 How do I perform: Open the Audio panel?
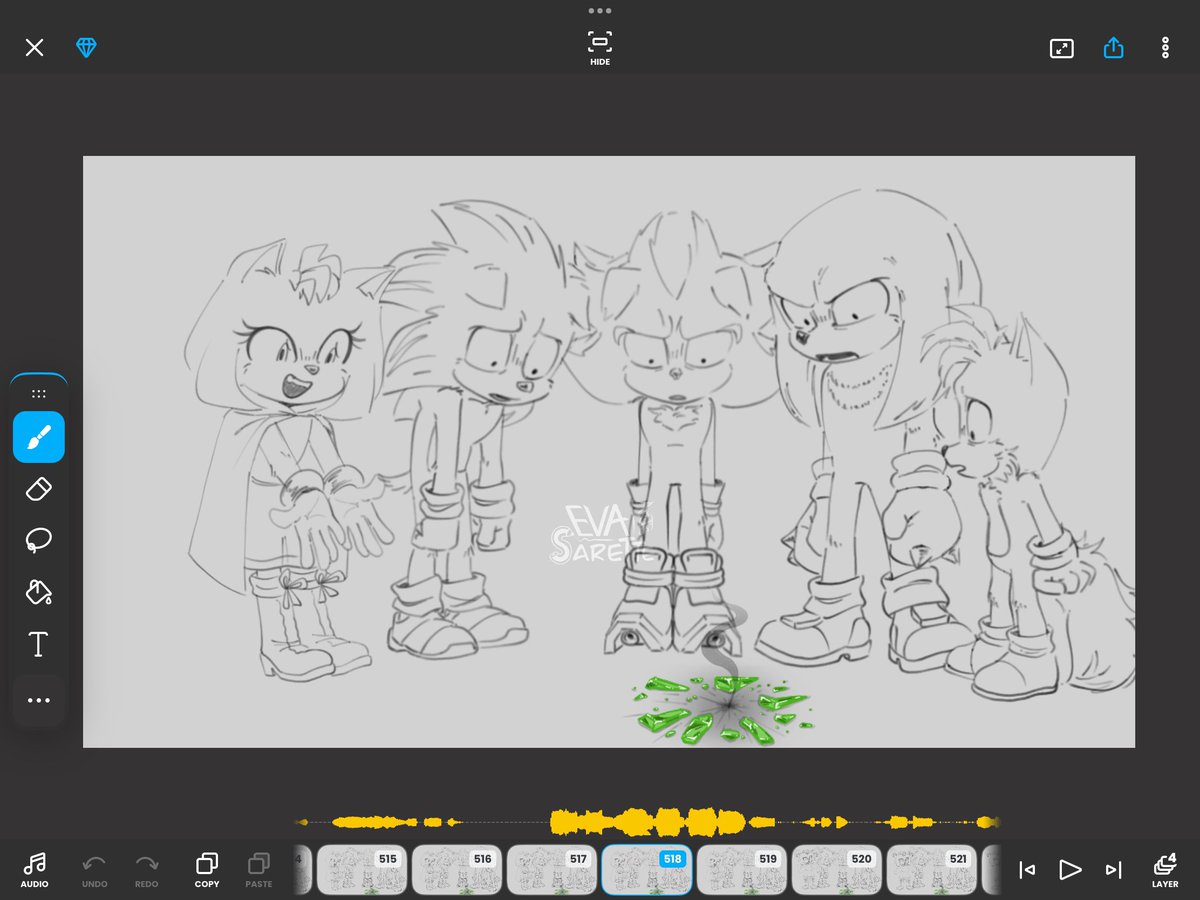tap(34, 870)
